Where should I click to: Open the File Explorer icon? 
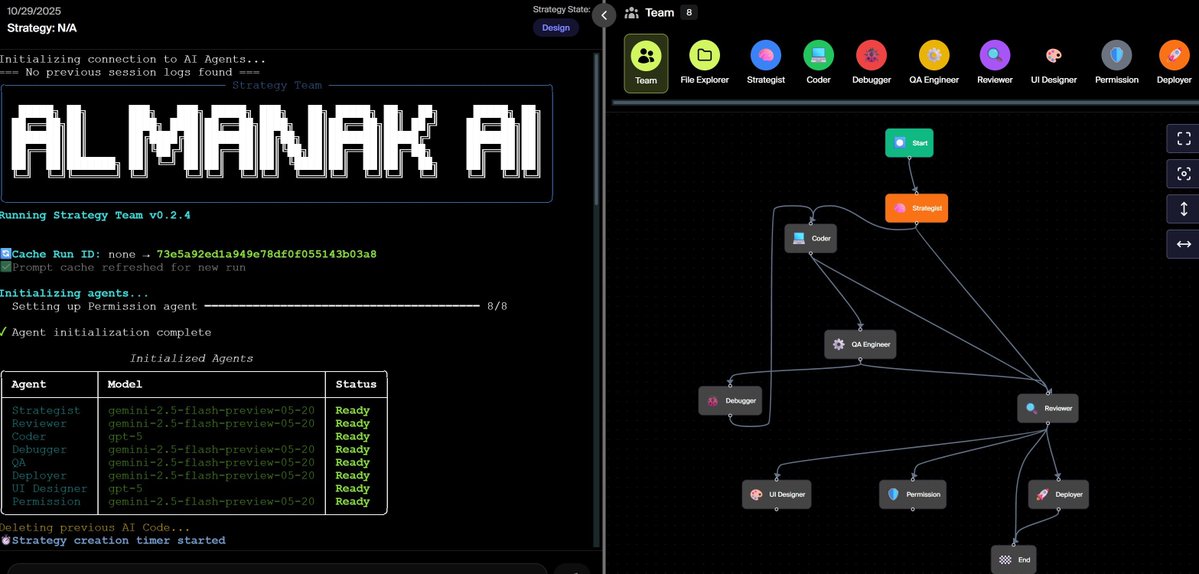point(705,56)
